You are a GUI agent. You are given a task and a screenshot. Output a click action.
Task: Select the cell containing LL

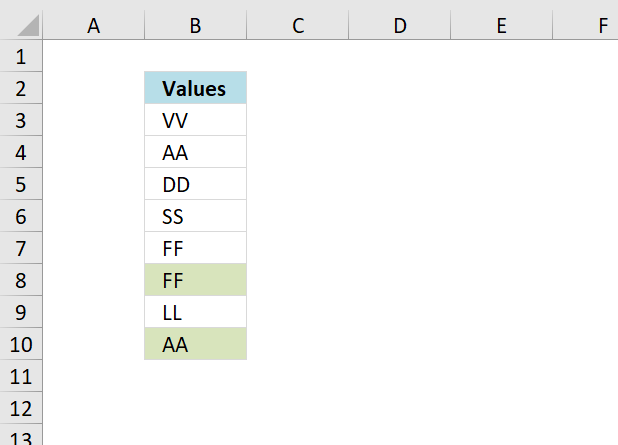coord(195,312)
